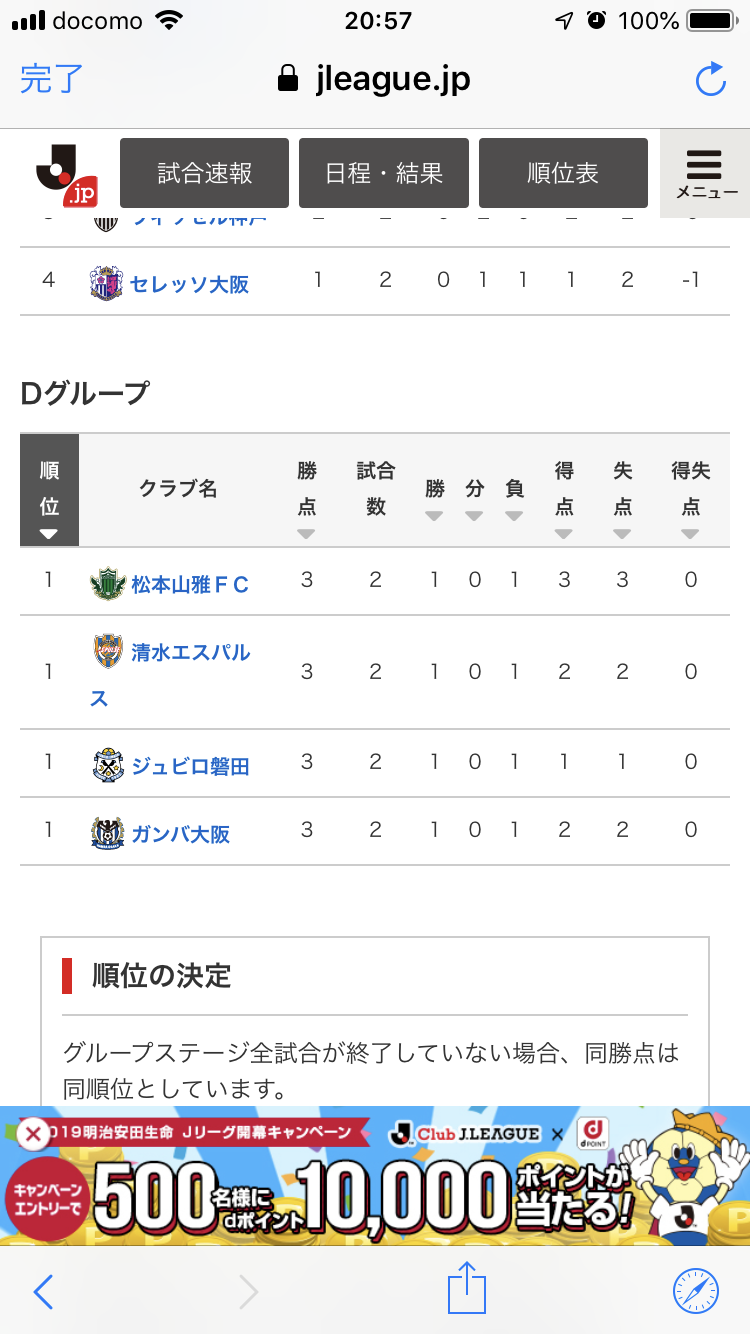Image resolution: width=750 pixels, height=1334 pixels.
Task: Sort table by 失点 column arrow
Action: [x=622, y=533]
